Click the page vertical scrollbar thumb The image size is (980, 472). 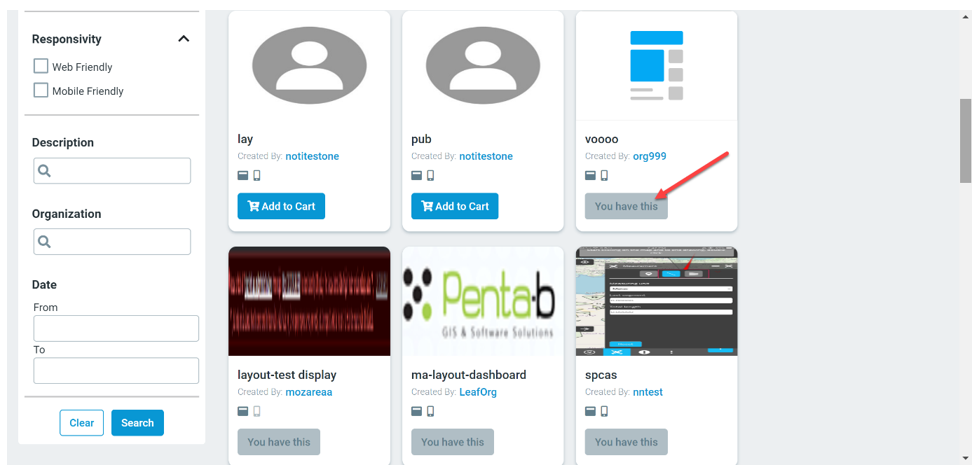966,141
